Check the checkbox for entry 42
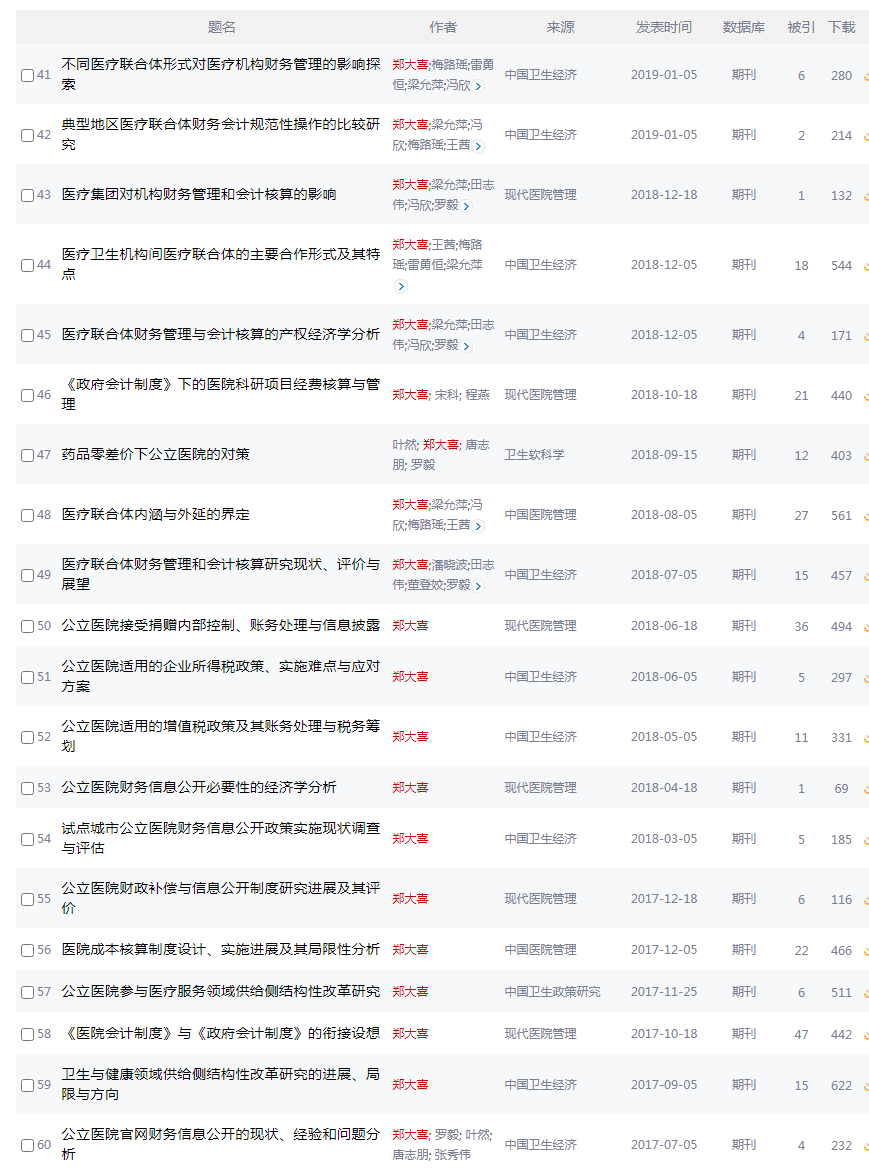Viewport: 869px width, 1173px height. point(27,134)
